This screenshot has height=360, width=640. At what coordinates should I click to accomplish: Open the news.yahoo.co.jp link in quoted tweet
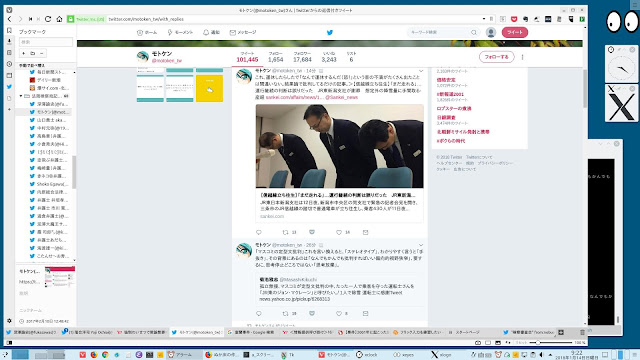(x=295, y=299)
